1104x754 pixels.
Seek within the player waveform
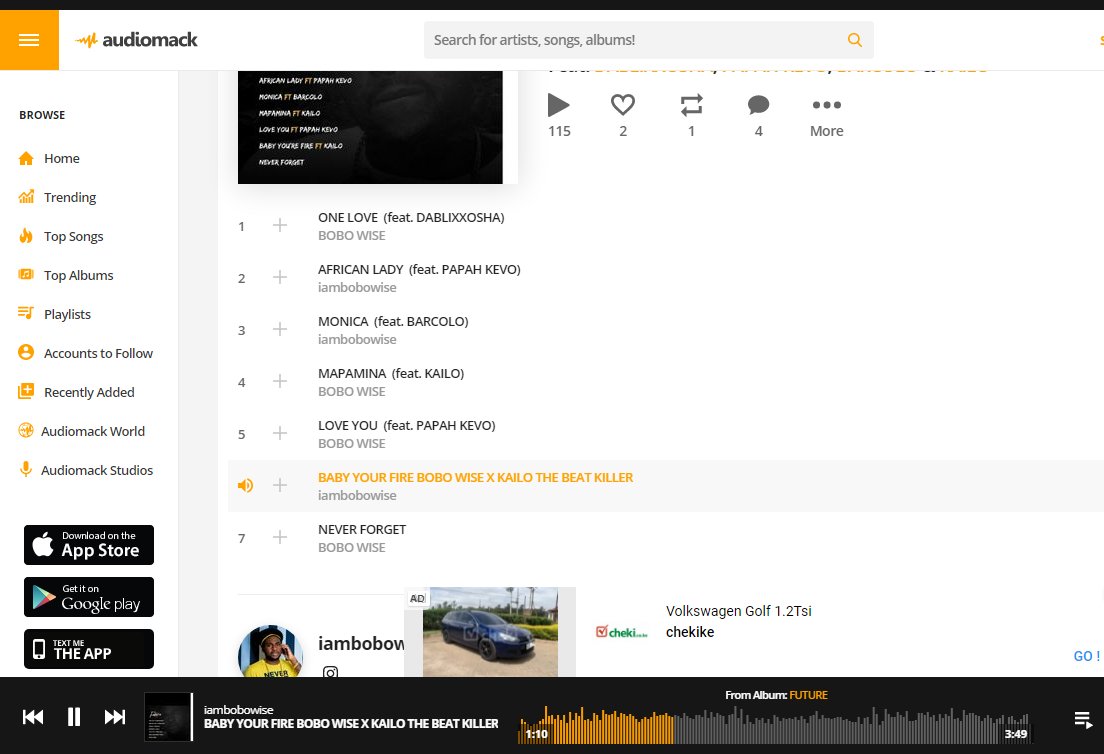[774, 725]
